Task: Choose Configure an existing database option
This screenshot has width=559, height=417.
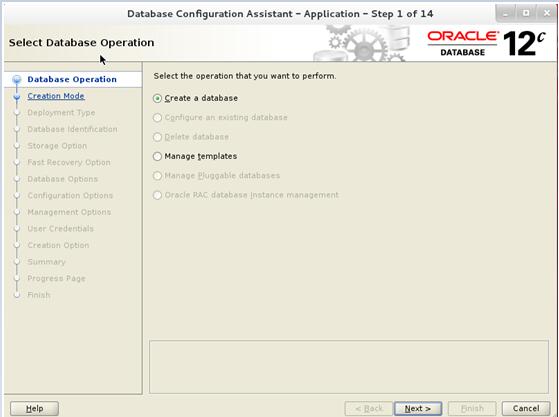Action: (157, 118)
